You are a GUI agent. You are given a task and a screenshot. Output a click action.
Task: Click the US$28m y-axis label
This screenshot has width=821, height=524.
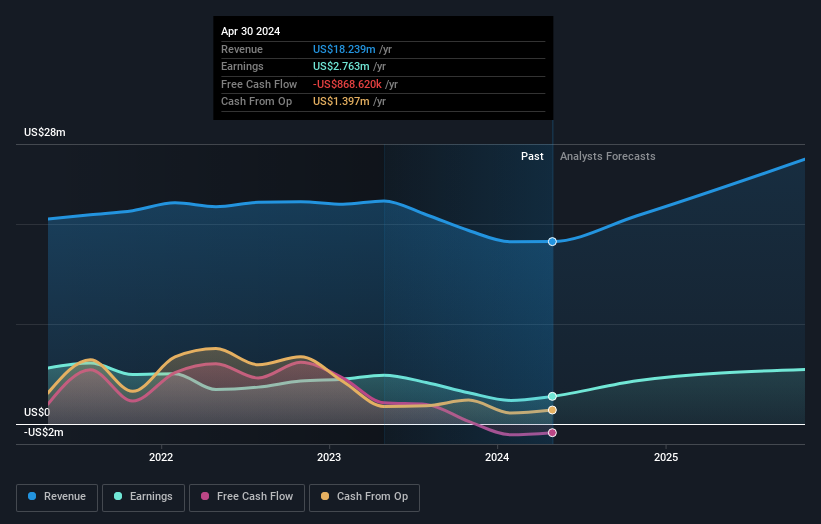(x=45, y=132)
